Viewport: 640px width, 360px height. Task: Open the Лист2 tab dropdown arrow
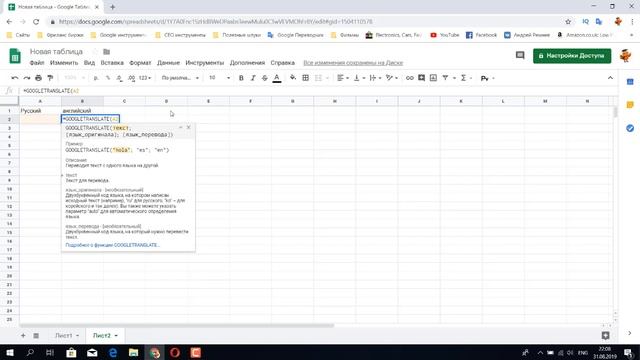[116, 336]
